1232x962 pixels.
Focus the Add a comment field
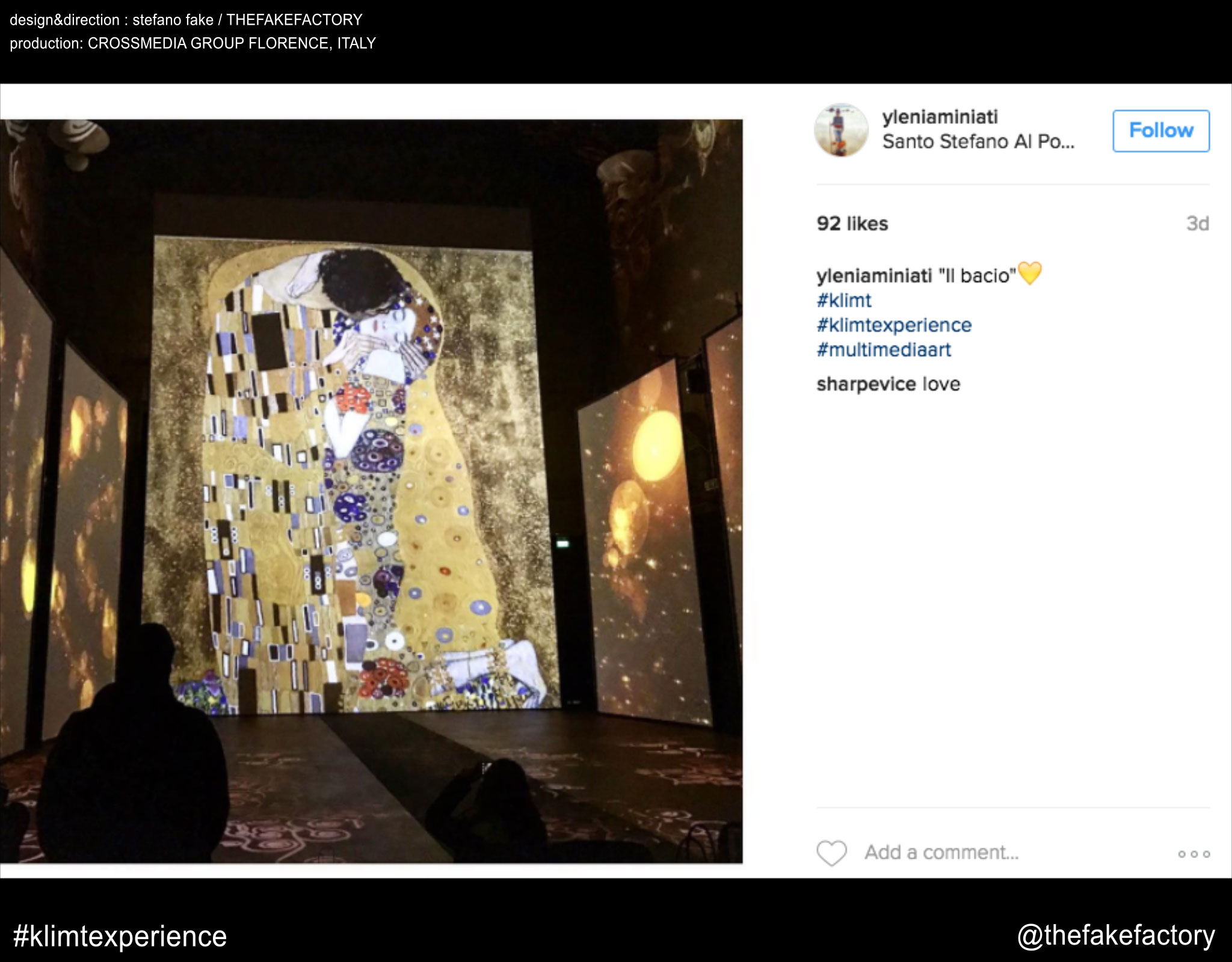coord(941,853)
